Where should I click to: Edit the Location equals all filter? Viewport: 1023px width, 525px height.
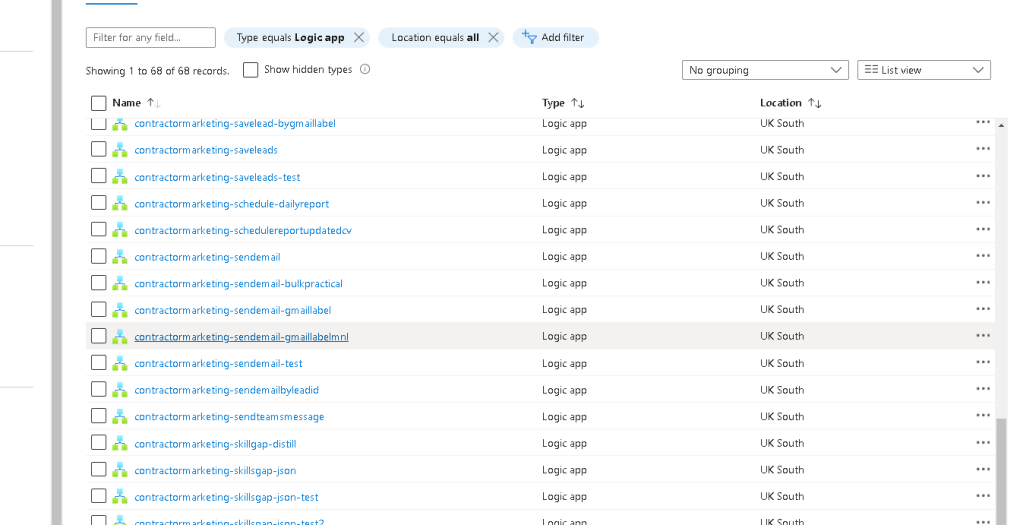point(435,38)
